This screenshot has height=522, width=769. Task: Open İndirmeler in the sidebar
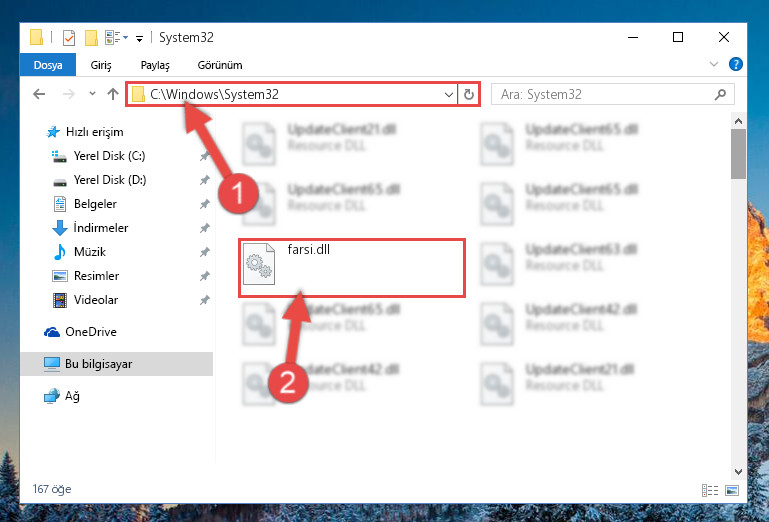tap(101, 228)
